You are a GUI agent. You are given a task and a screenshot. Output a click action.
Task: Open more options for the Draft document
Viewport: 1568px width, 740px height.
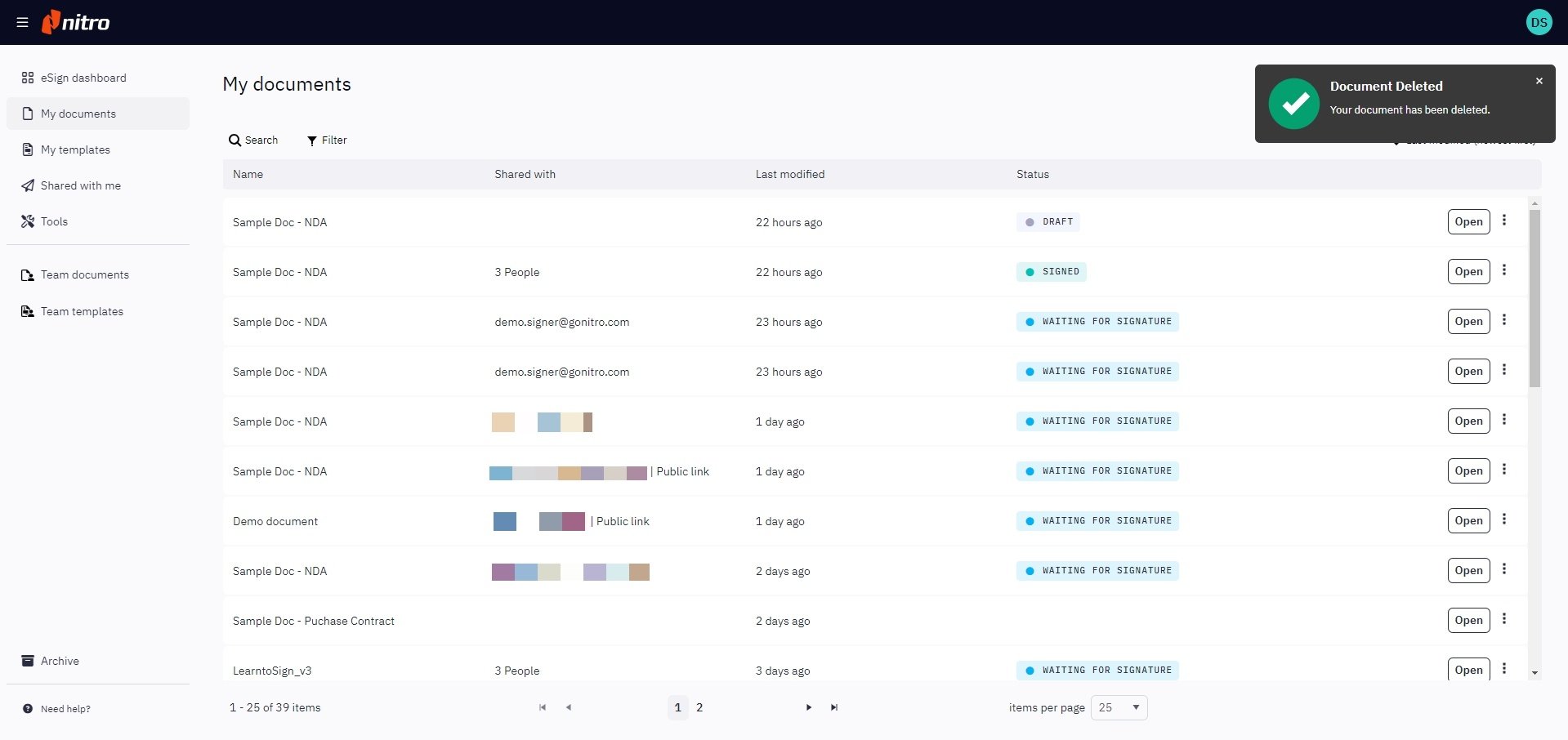(x=1503, y=221)
